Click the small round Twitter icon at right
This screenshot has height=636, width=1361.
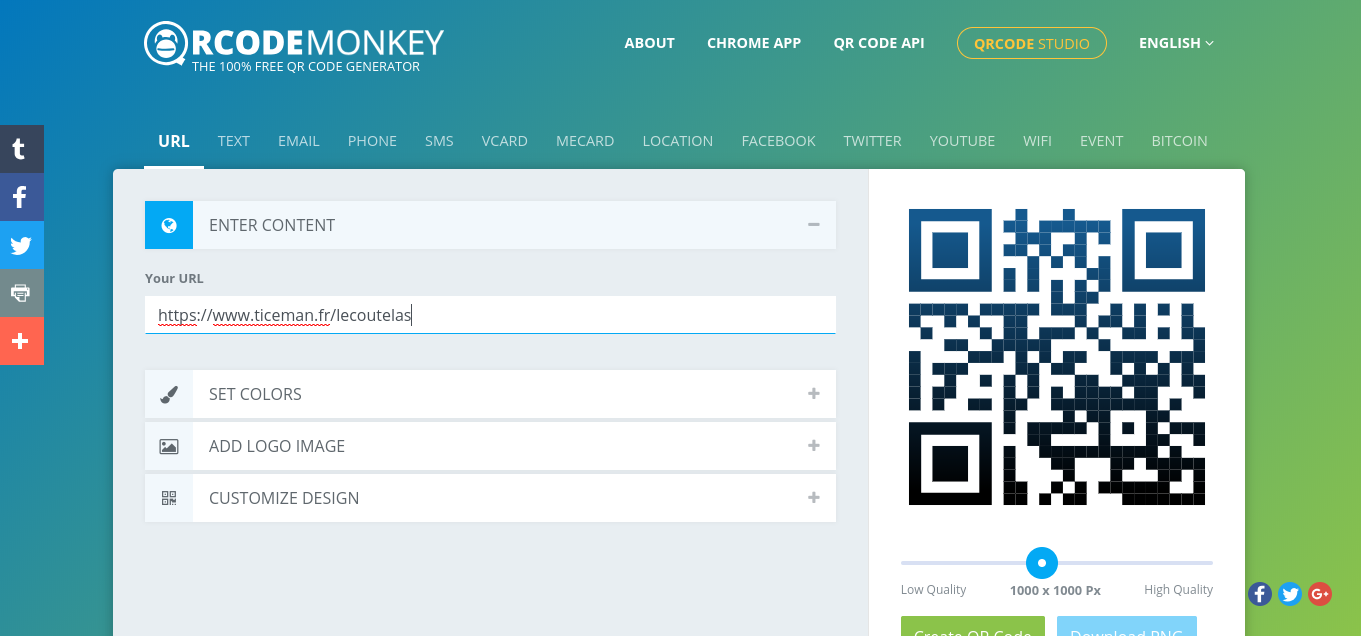click(x=1290, y=594)
